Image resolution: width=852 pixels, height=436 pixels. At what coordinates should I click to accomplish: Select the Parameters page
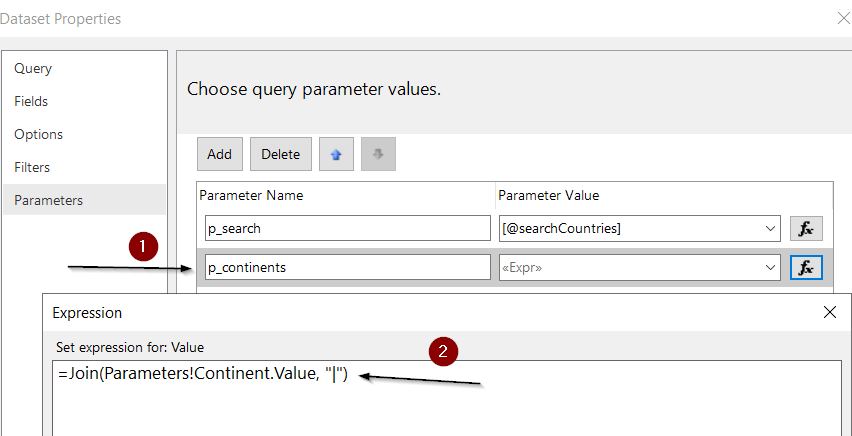48,200
